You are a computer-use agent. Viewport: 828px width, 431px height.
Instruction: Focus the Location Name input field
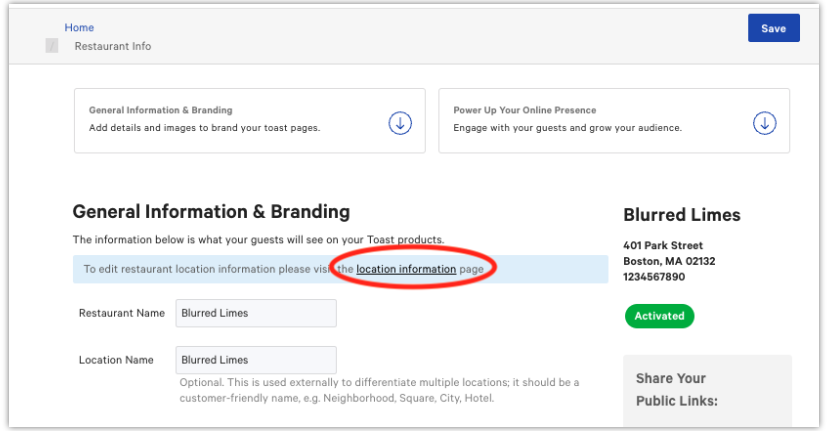[x=256, y=360]
